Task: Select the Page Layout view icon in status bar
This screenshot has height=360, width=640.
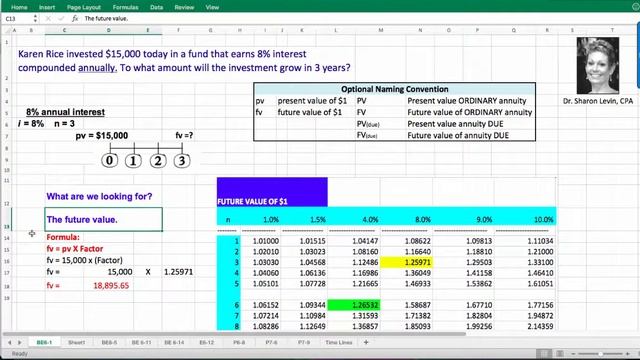Action: pyautogui.click(x=560, y=353)
